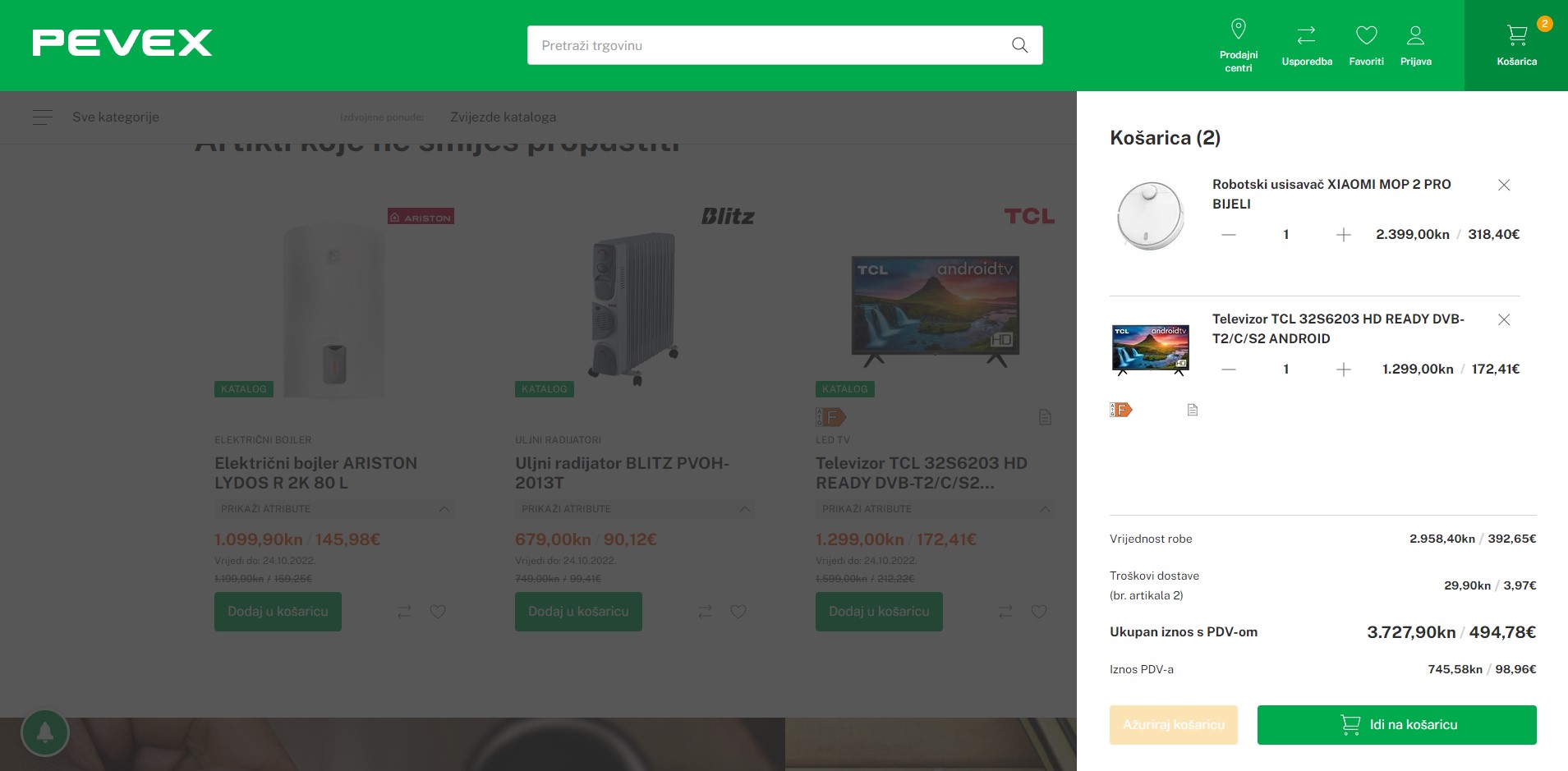Click Ukupan iznos s PDV-om label
This screenshot has height=771, width=1568.
(1184, 632)
